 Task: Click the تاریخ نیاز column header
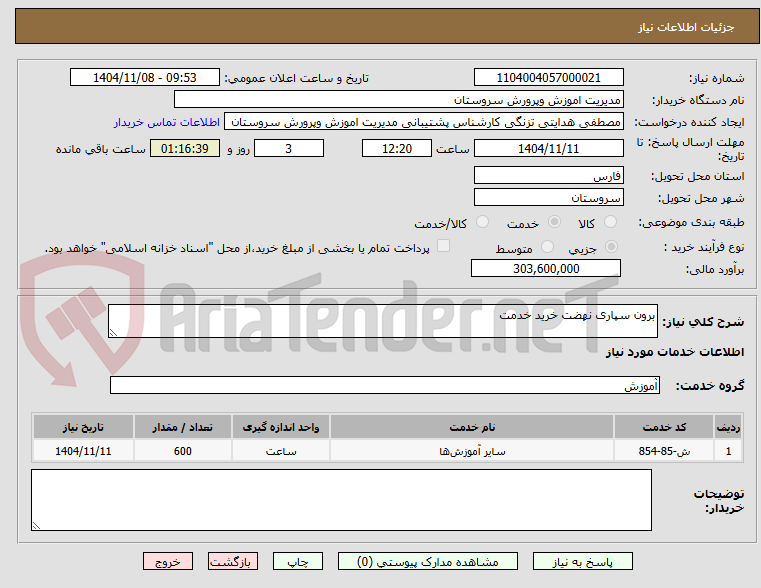click(83, 427)
